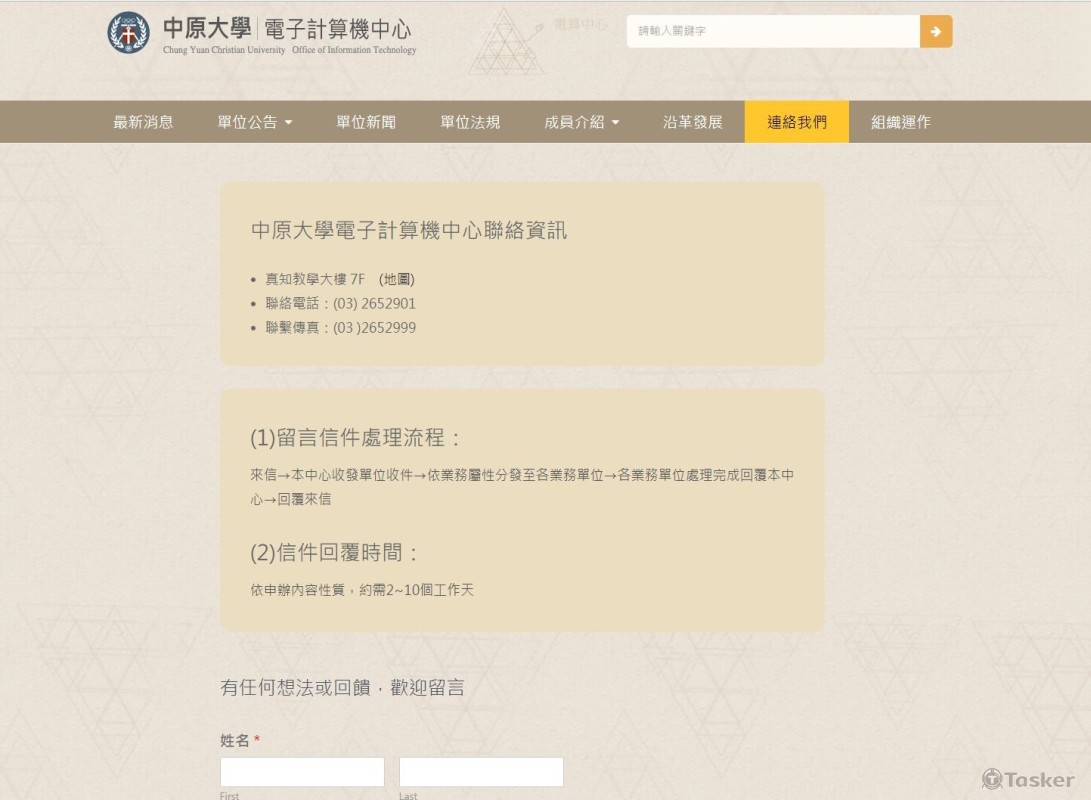The height and width of the screenshot is (800, 1091).
Task: Select the highlighted 連絡我們 tab
Action: coord(796,122)
